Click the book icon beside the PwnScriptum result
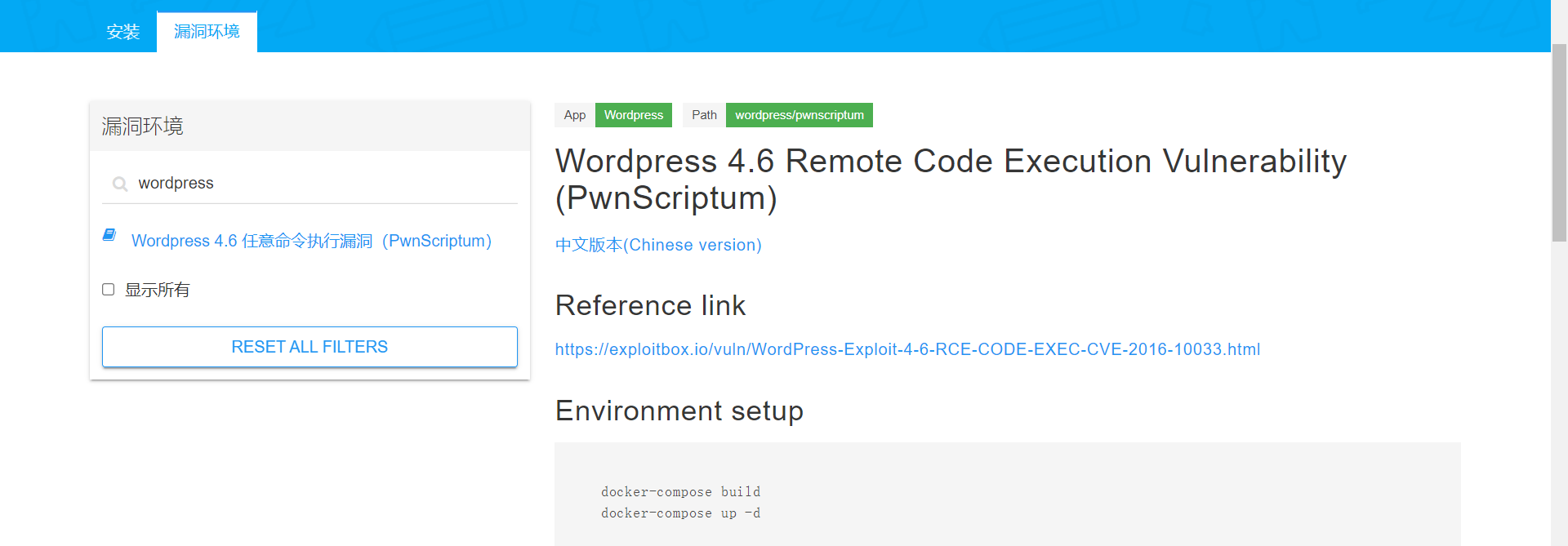Screen dimensions: 1568x546 coord(109,235)
